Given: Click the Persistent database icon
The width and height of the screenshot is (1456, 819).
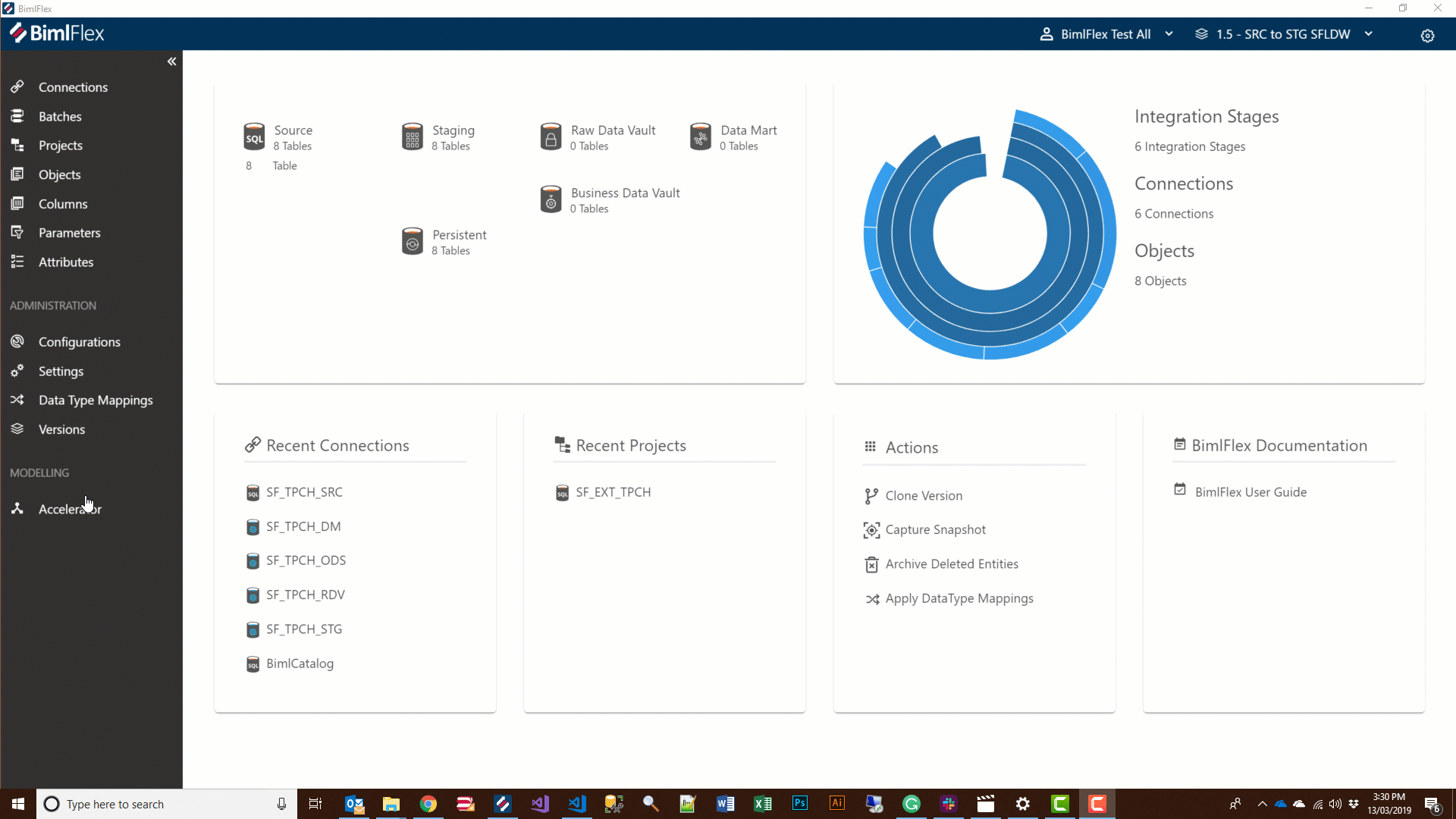Looking at the screenshot, I should (413, 242).
